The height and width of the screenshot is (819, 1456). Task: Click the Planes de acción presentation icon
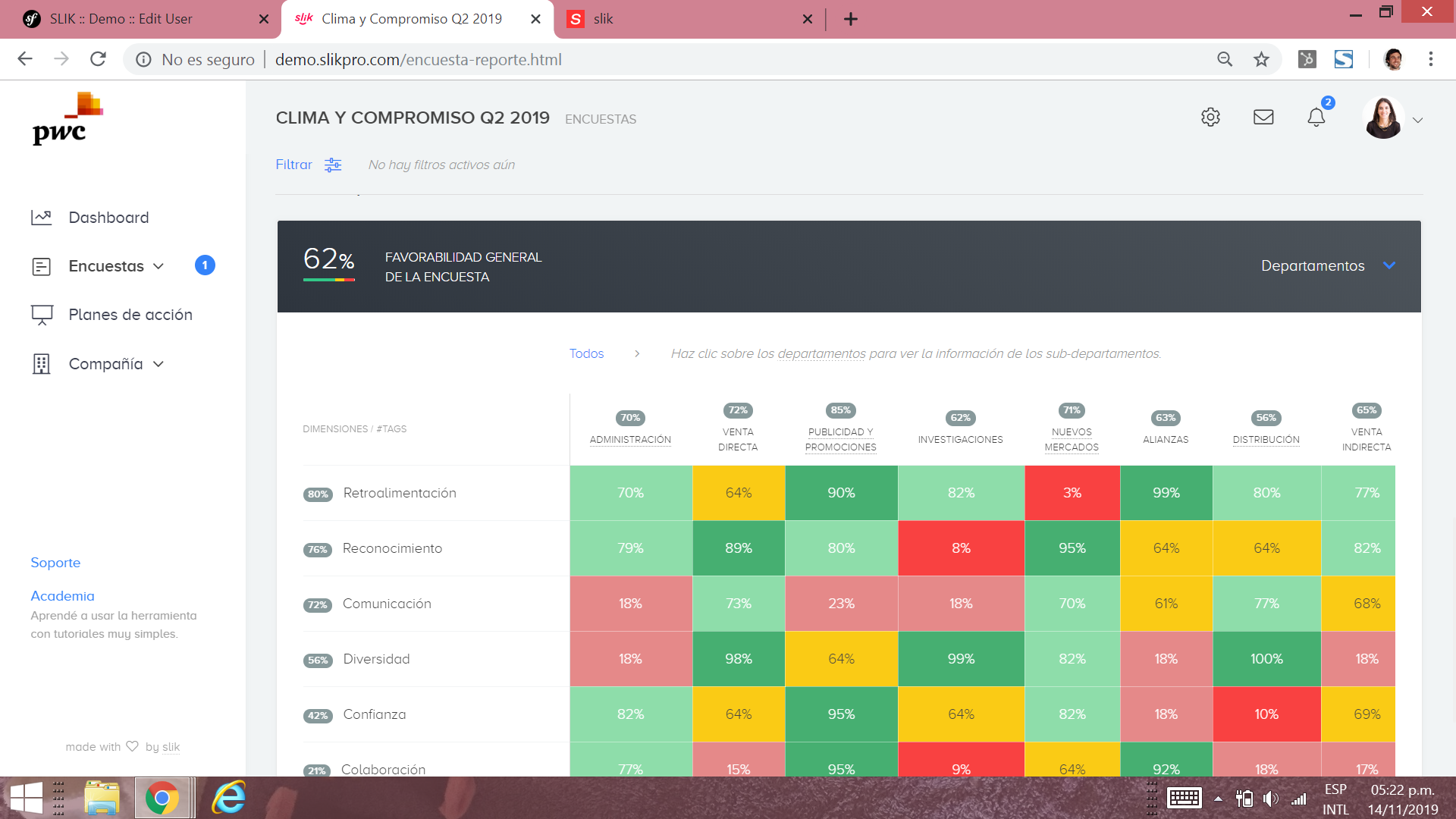point(41,315)
